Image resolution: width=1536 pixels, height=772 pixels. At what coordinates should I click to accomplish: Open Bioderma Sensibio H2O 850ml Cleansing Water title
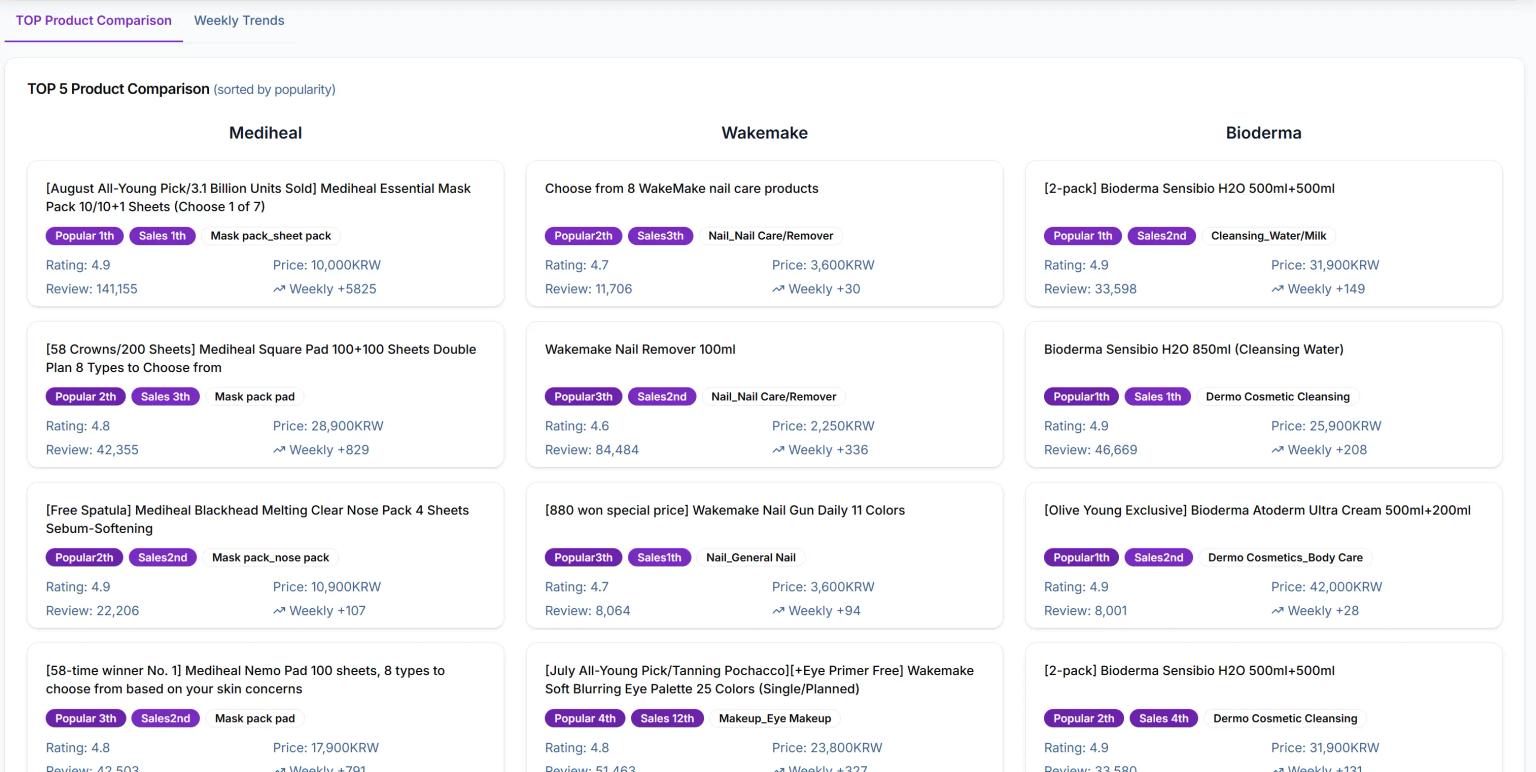(1194, 349)
